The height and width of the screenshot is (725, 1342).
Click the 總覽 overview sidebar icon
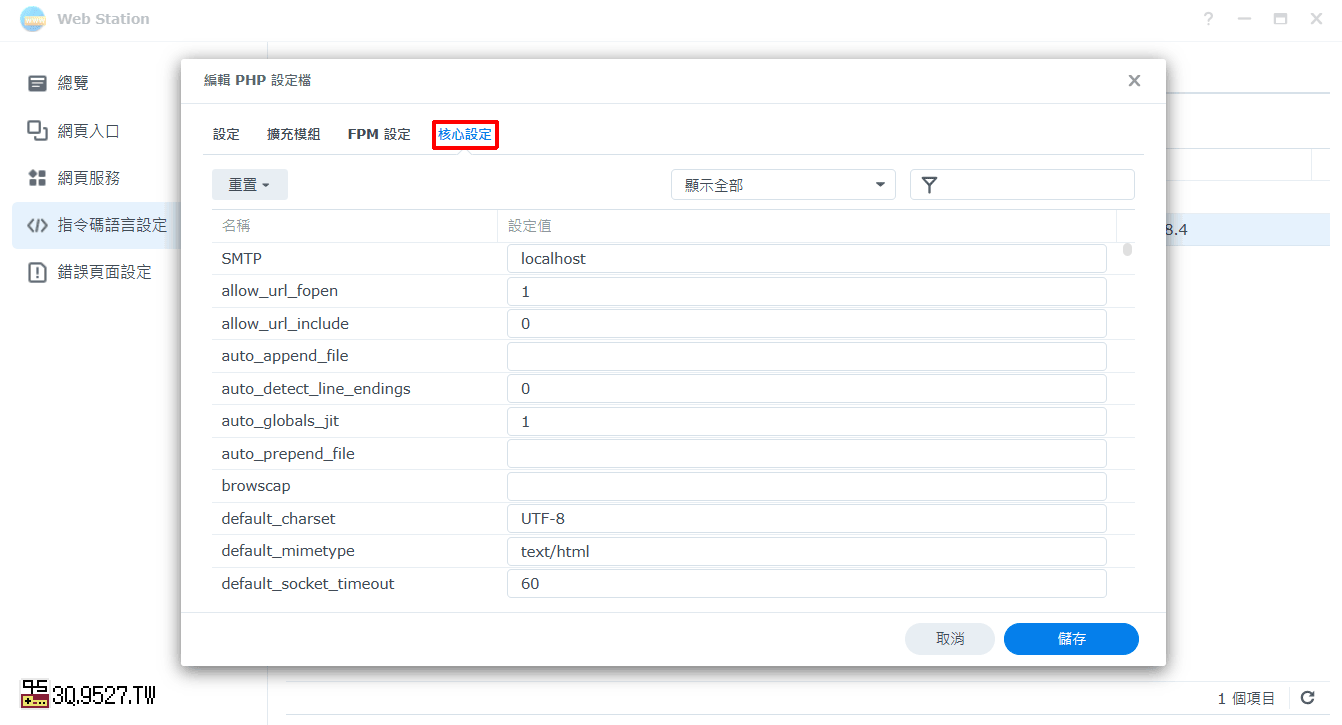(x=37, y=83)
